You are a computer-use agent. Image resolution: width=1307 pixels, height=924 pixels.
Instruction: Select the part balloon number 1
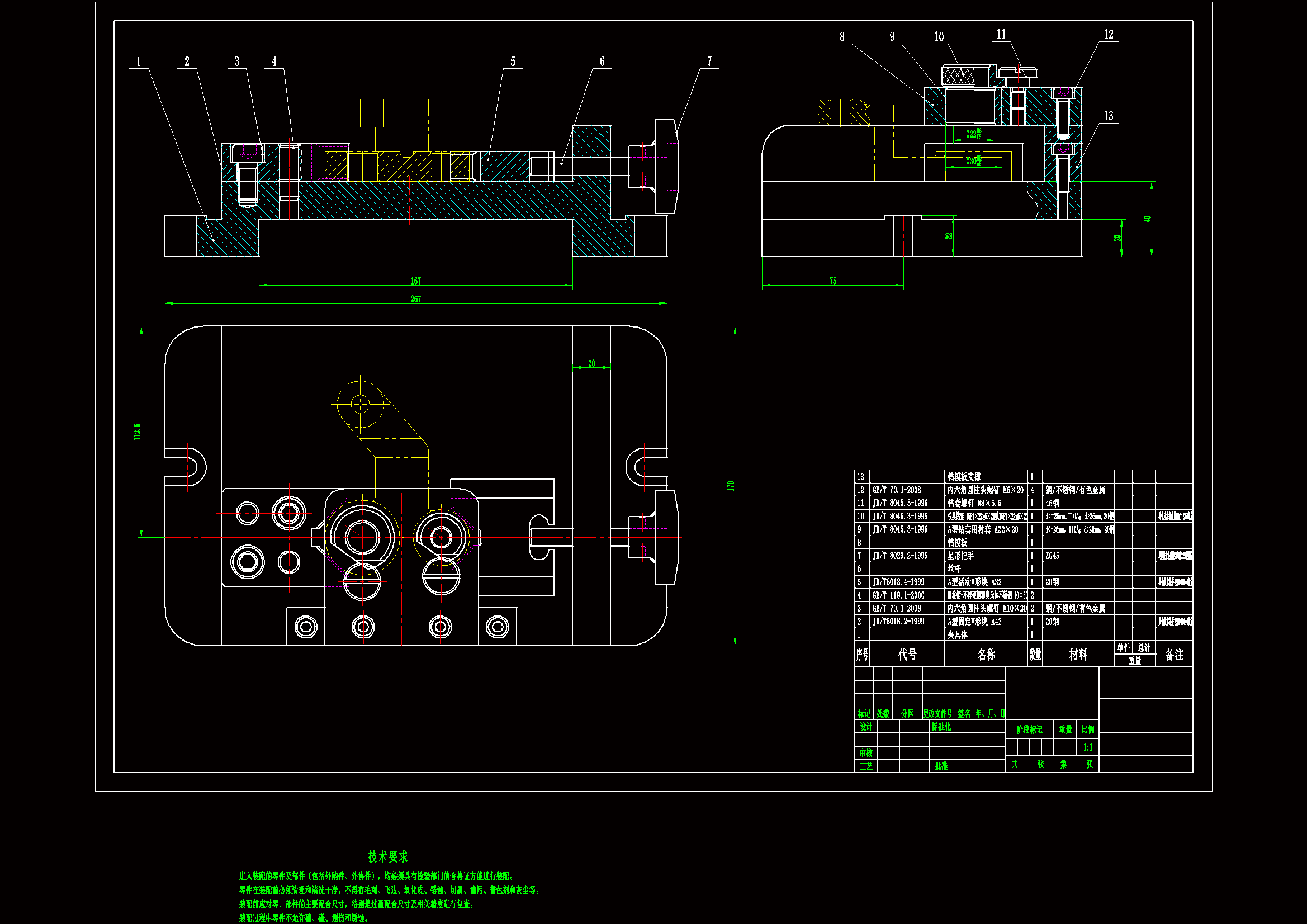coord(138,61)
